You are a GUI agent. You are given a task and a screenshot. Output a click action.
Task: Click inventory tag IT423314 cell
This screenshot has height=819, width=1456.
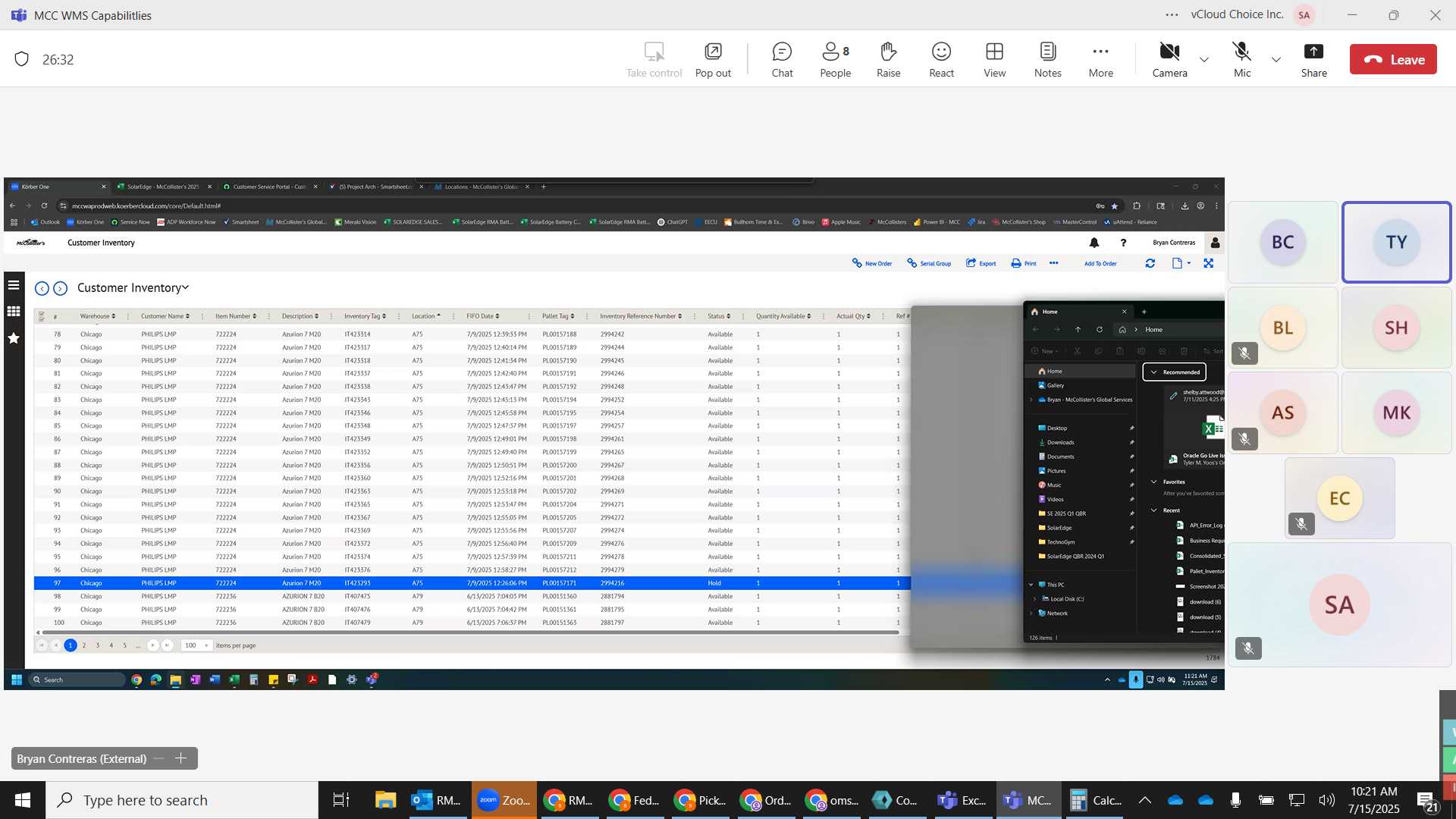357,334
